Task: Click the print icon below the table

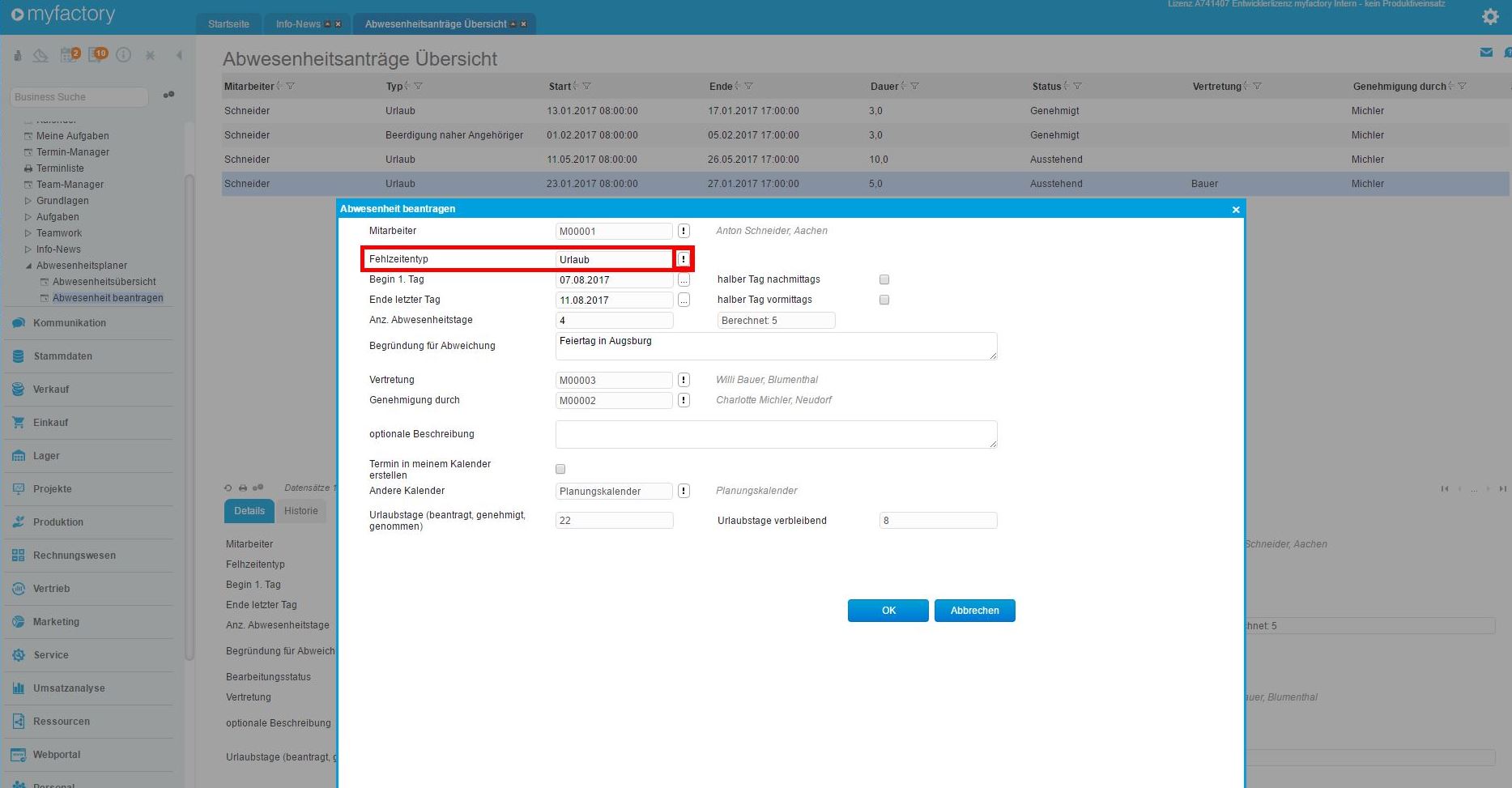Action: (243, 488)
